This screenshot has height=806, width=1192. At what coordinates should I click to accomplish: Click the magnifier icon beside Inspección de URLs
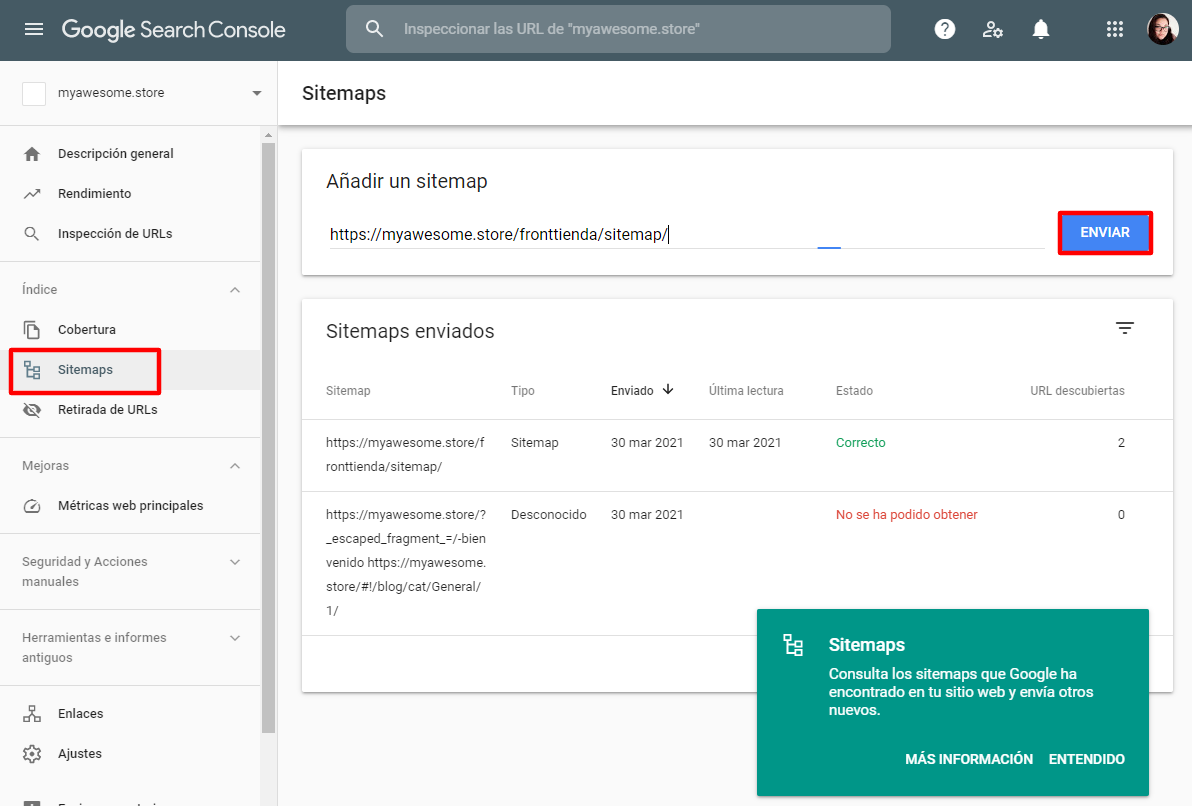(32, 233)
